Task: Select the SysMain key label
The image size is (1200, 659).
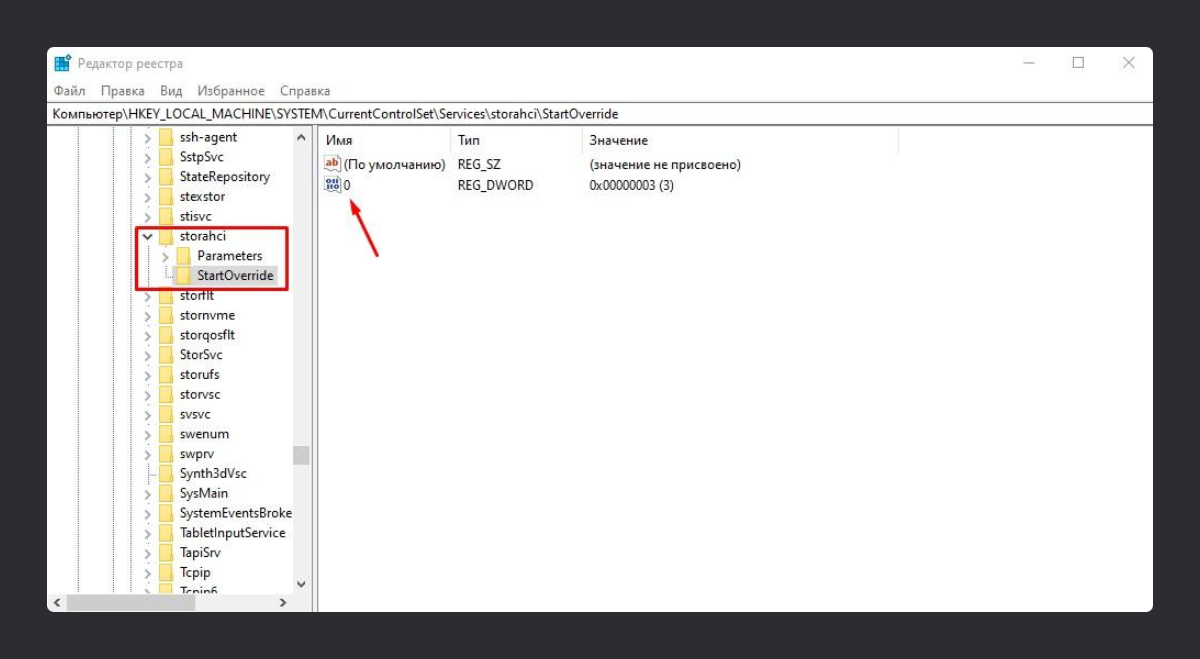Action: point(204,493)
